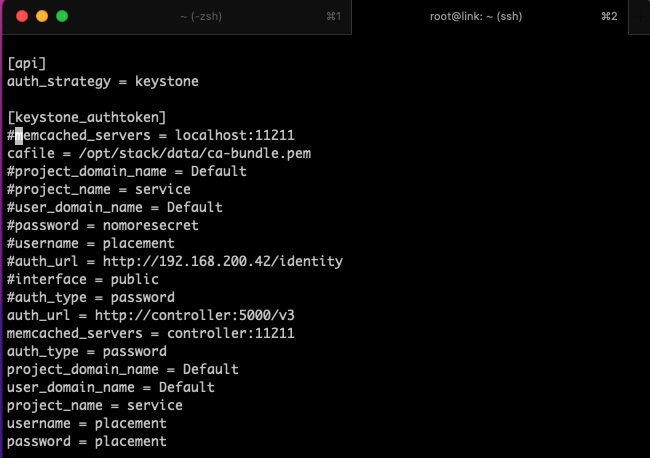
Task: Click the '#auth_type = password' commented line
Action: click(x=91, y=297)
